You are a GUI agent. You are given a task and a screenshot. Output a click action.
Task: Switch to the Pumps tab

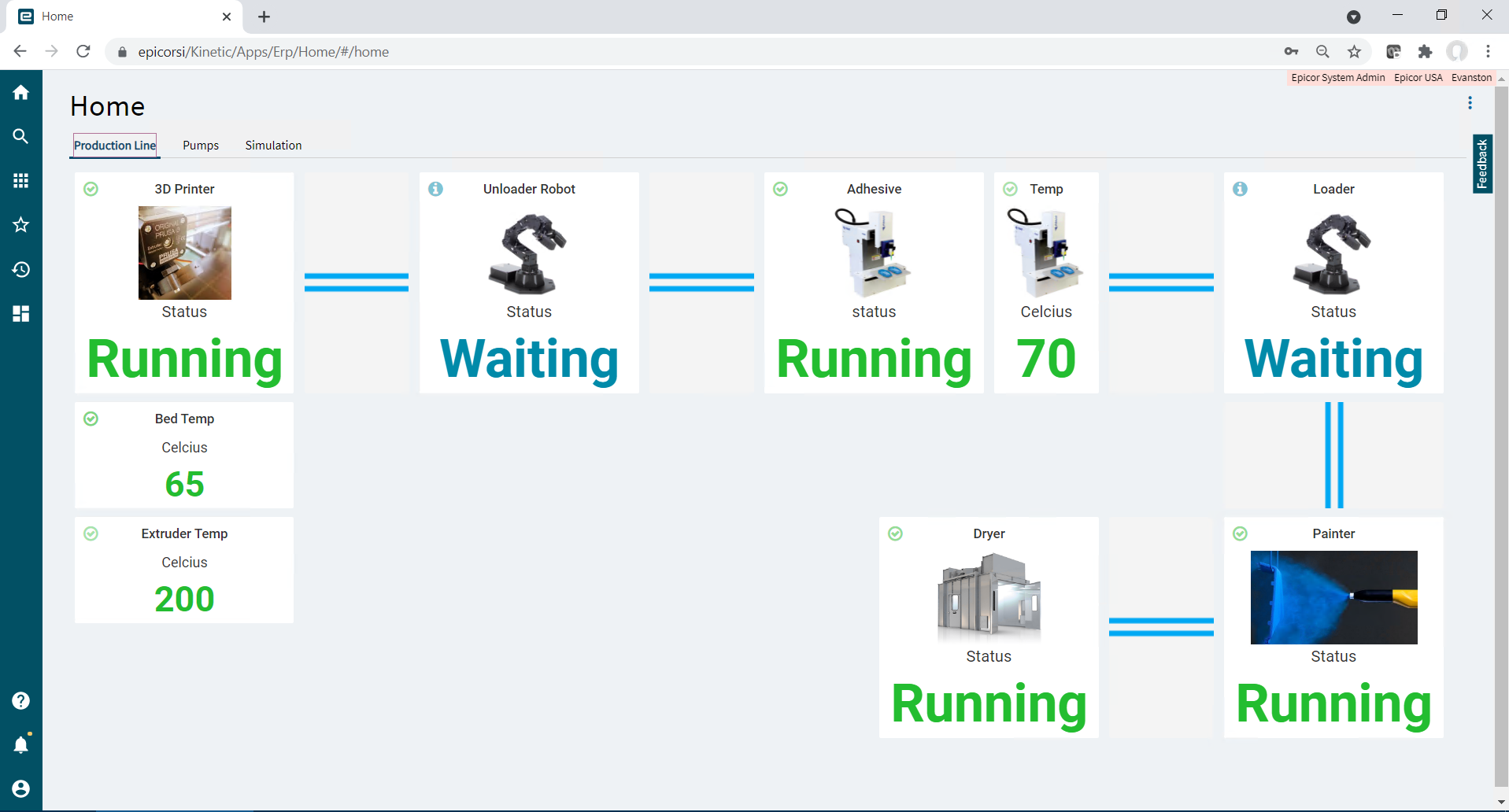201,146
